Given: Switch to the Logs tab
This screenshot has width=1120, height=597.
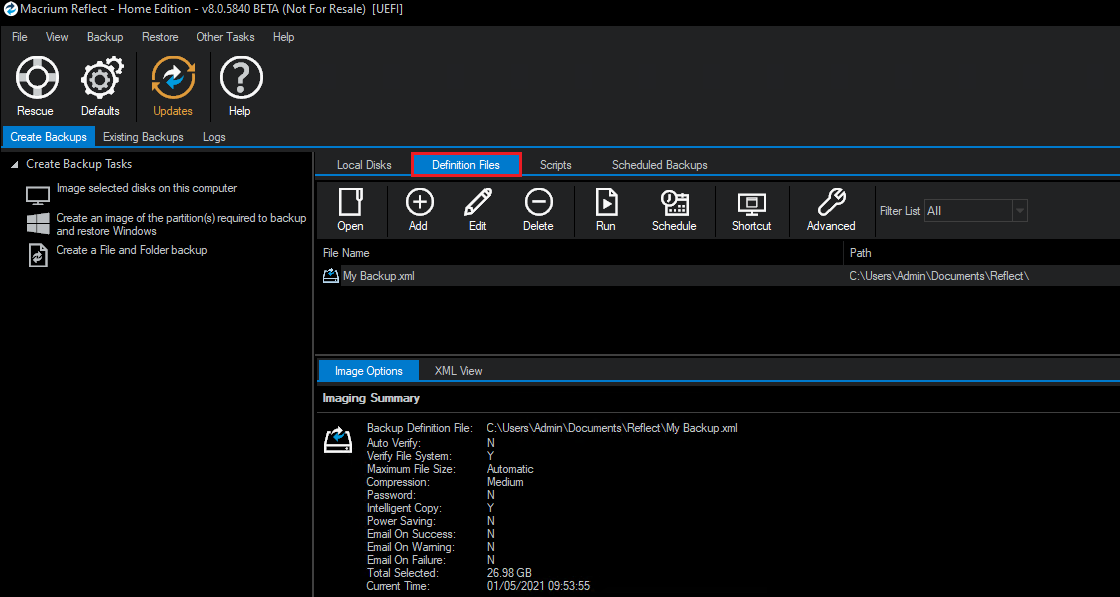Looking at the screenshot, I should click(x=214, y=136).
